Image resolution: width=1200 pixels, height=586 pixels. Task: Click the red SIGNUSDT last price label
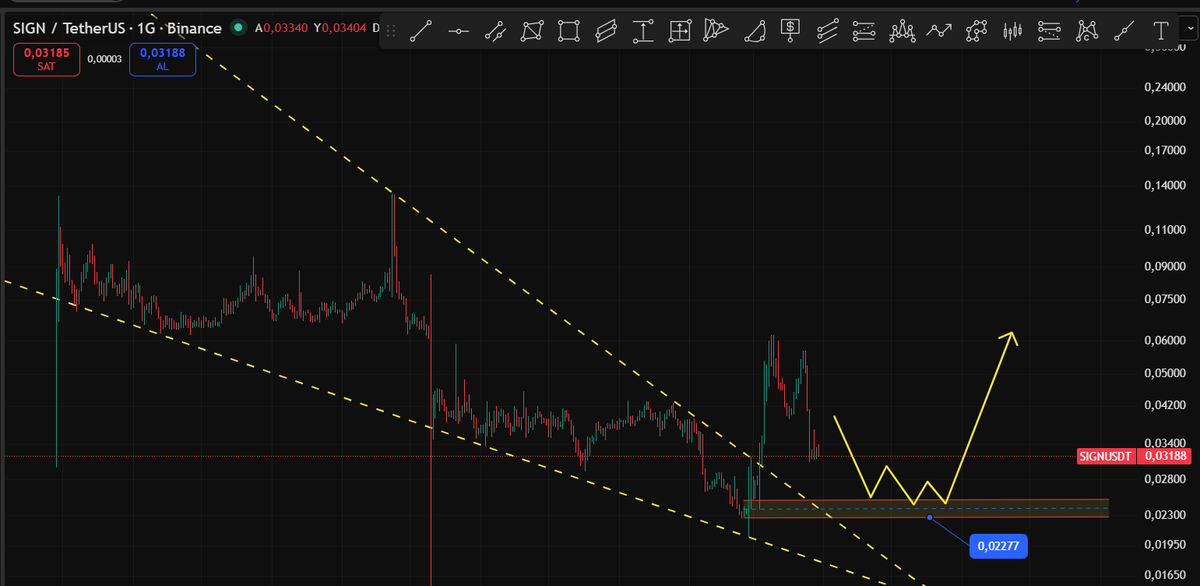coord(1106,456)
